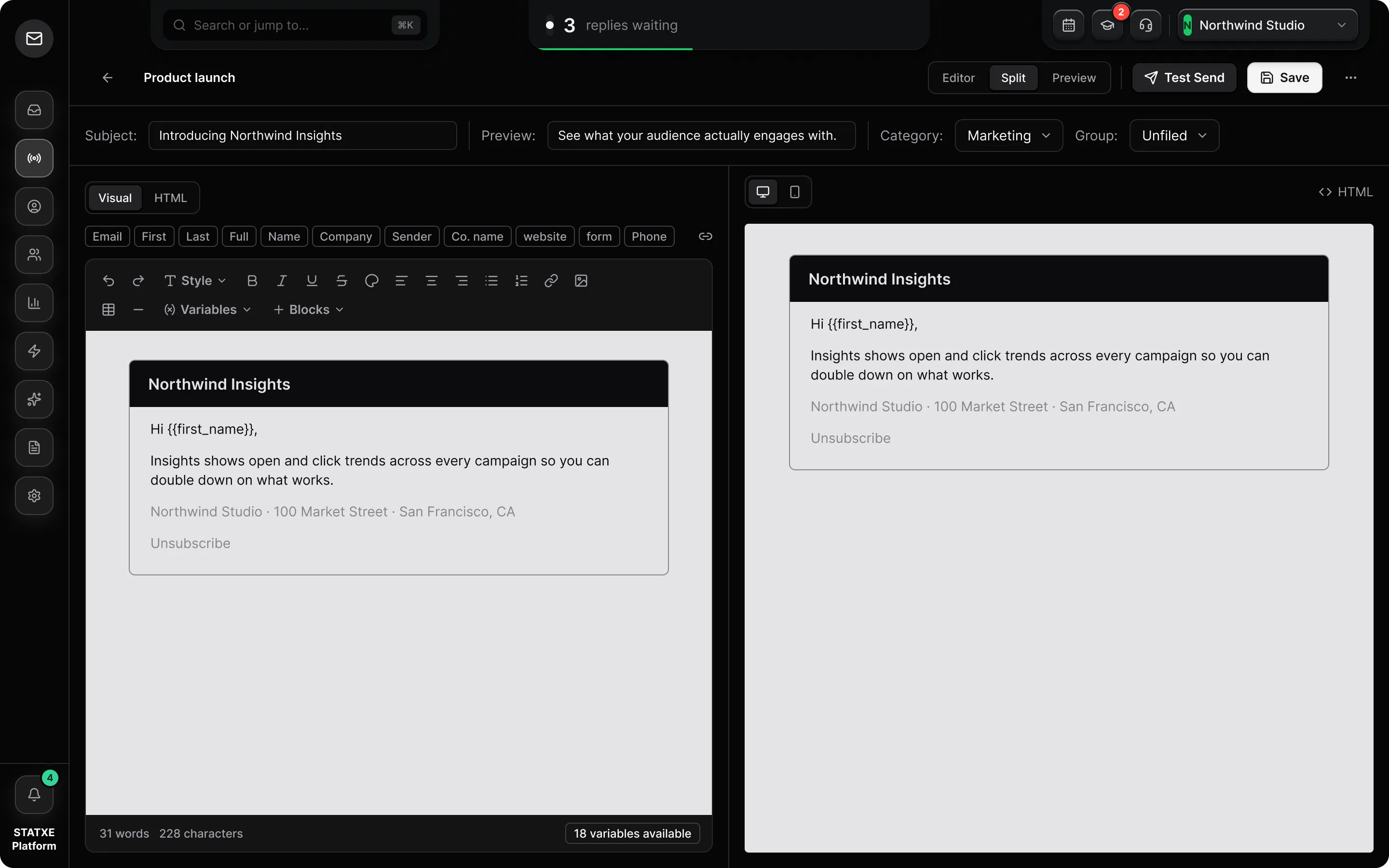The width and height of the screenshot is (1389, 868).
Task: Show HTML in the preview pane
Action: 1346,192
